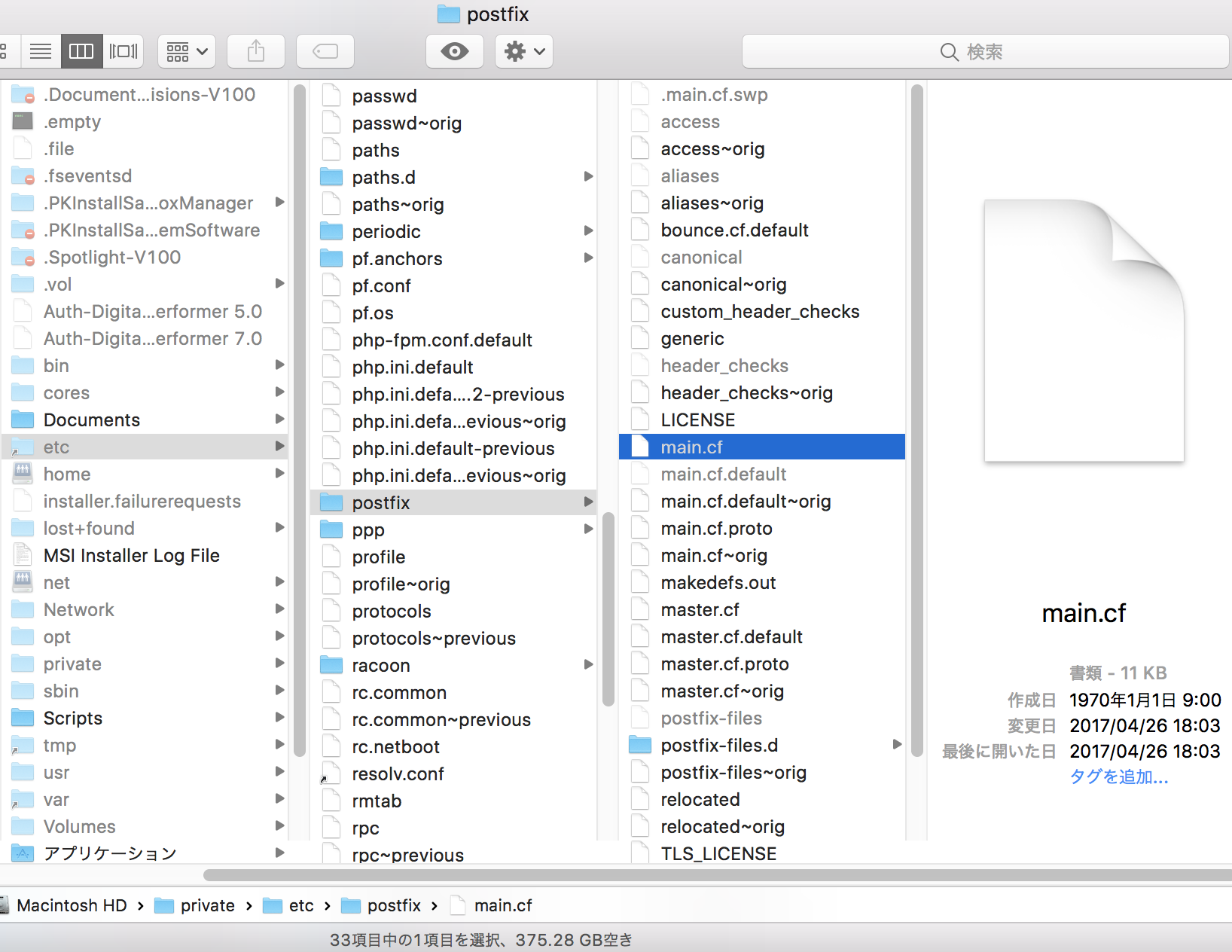The image size is (1232, 952).
Task: Select the home network drive icon
Action: pyautogui.click(x=23, y=473)
